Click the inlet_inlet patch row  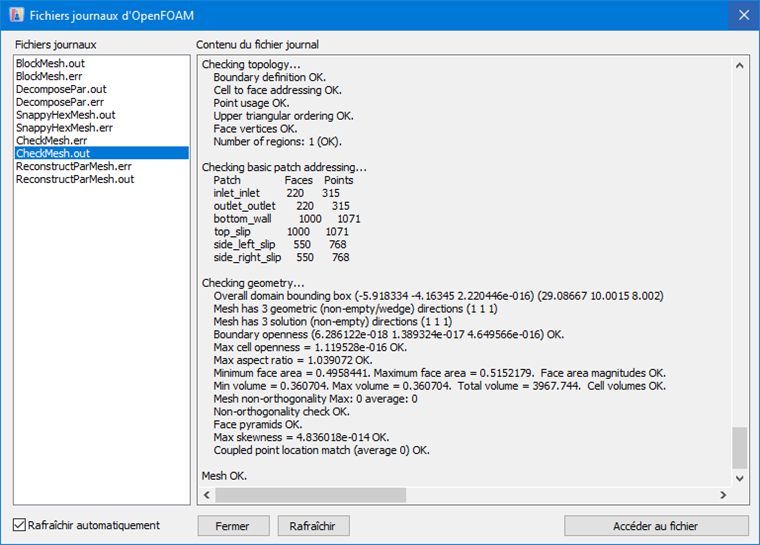coord(277,193)
